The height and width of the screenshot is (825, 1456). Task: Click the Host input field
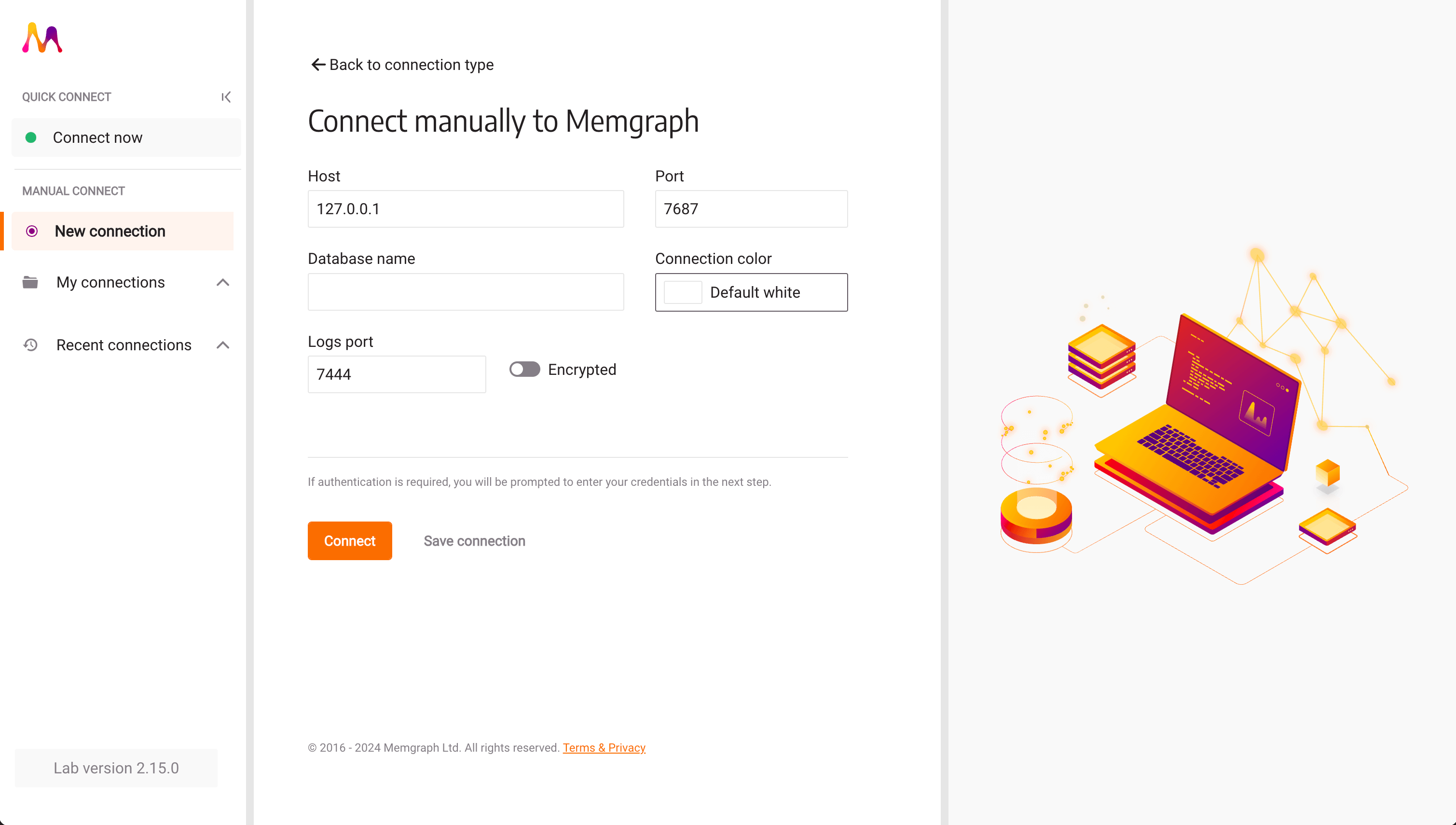point(466,209)
